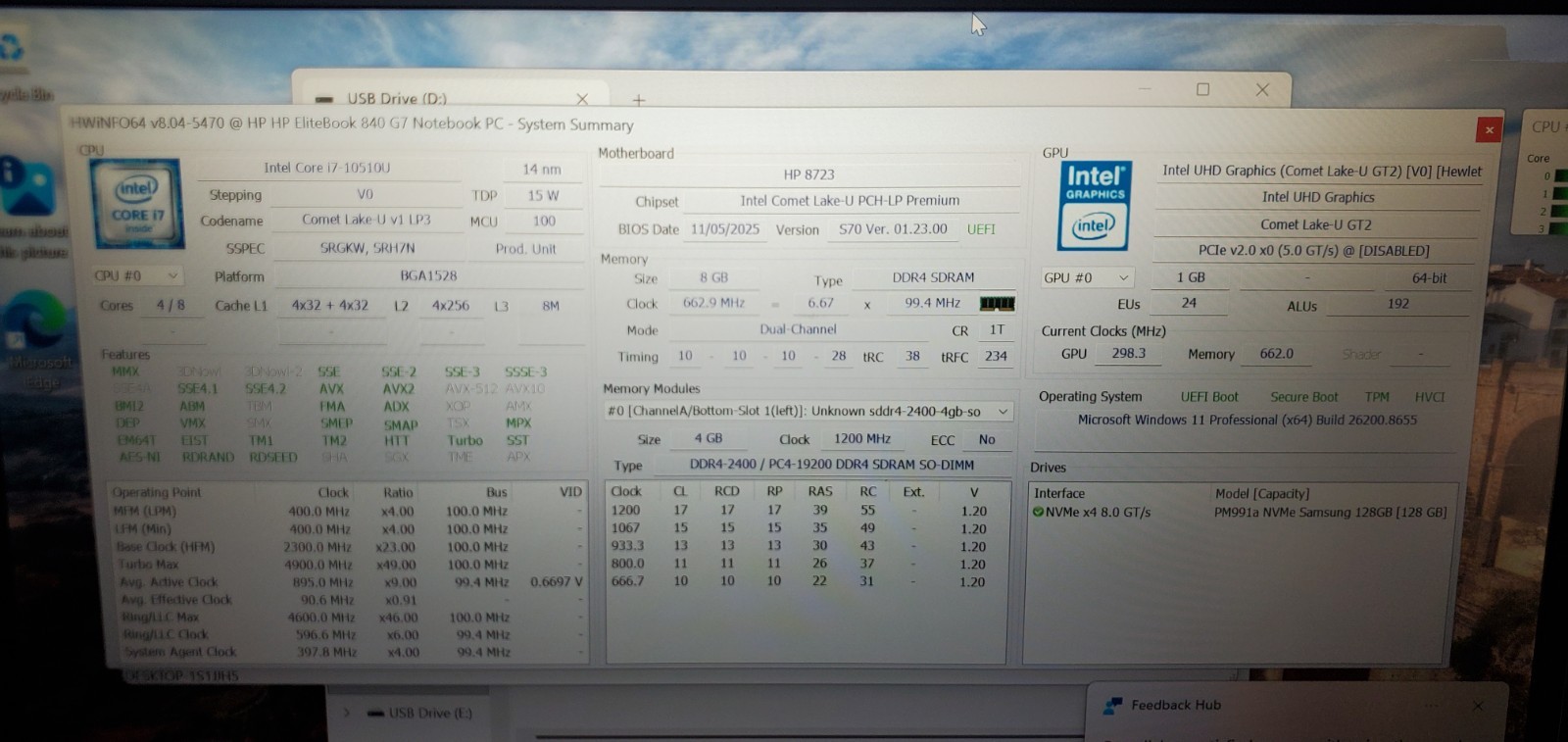Click the 4 / 8 cores value
1568x742 pixels.
[x=171, y=306]
